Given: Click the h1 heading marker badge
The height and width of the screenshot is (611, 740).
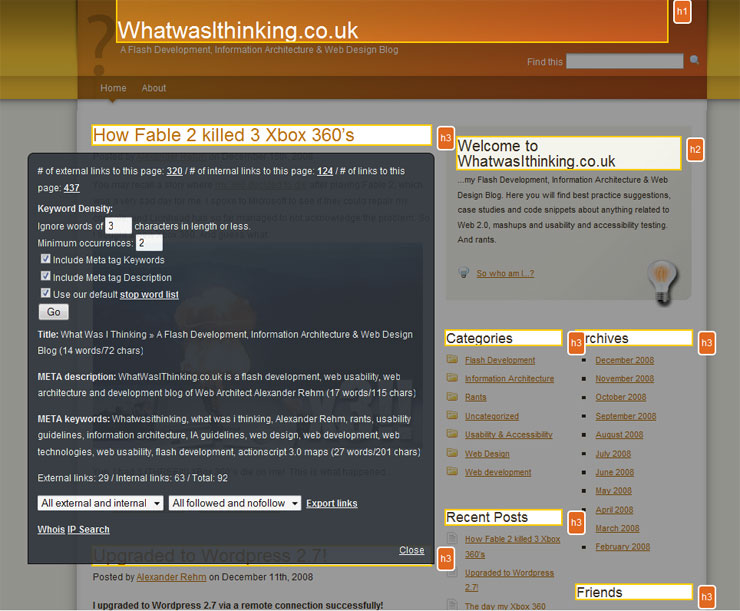Looking at the screenshot, I should pyautogui.click(x=682, y=11).
